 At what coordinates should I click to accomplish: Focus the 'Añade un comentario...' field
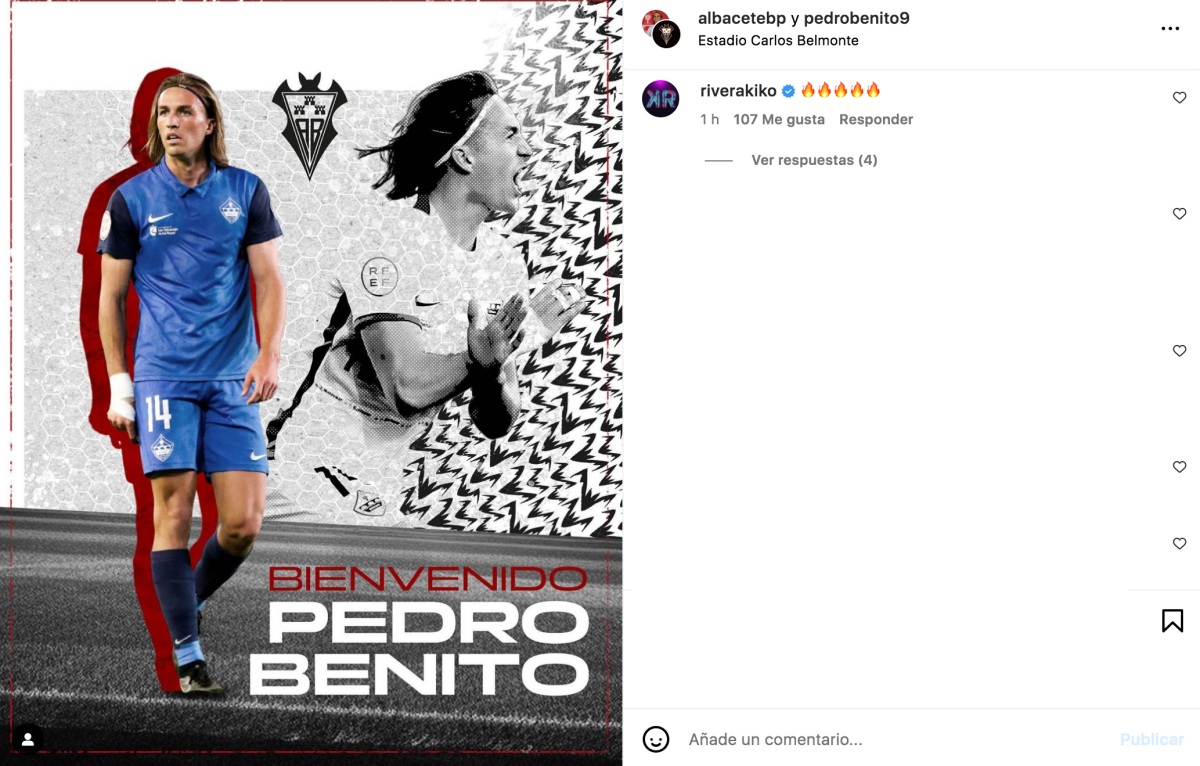(895, 740)
